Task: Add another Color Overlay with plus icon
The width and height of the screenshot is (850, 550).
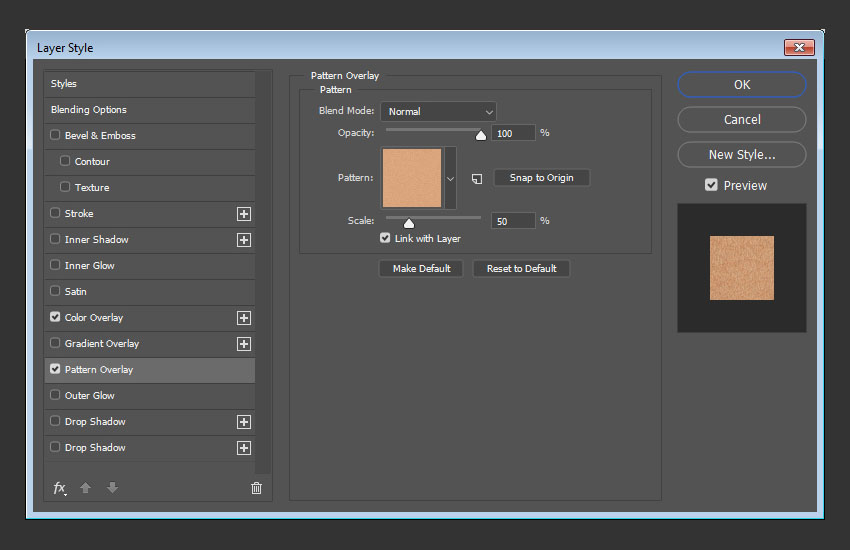Action: 243,318
